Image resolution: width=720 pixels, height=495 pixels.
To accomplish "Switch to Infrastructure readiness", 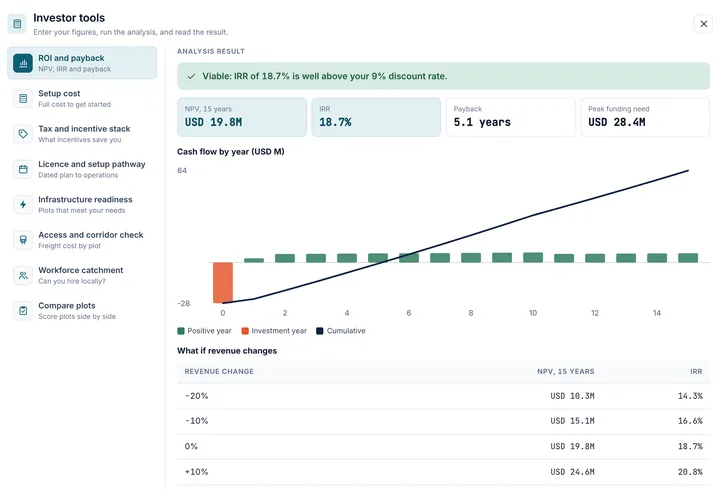I will pyautogui.click(x=82, y=204).
